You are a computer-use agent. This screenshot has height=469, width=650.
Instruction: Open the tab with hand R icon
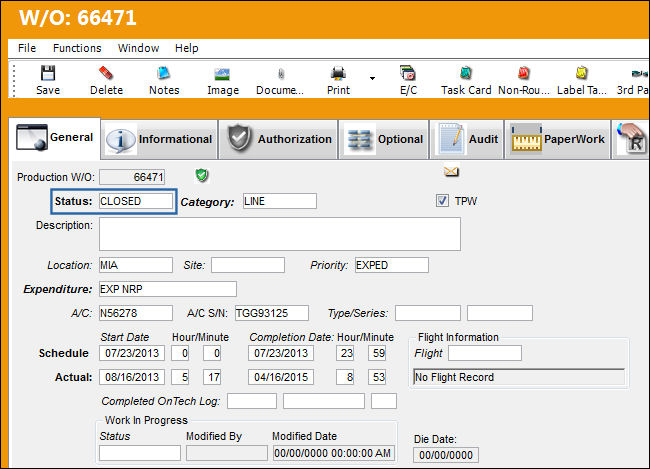point(631,139)
